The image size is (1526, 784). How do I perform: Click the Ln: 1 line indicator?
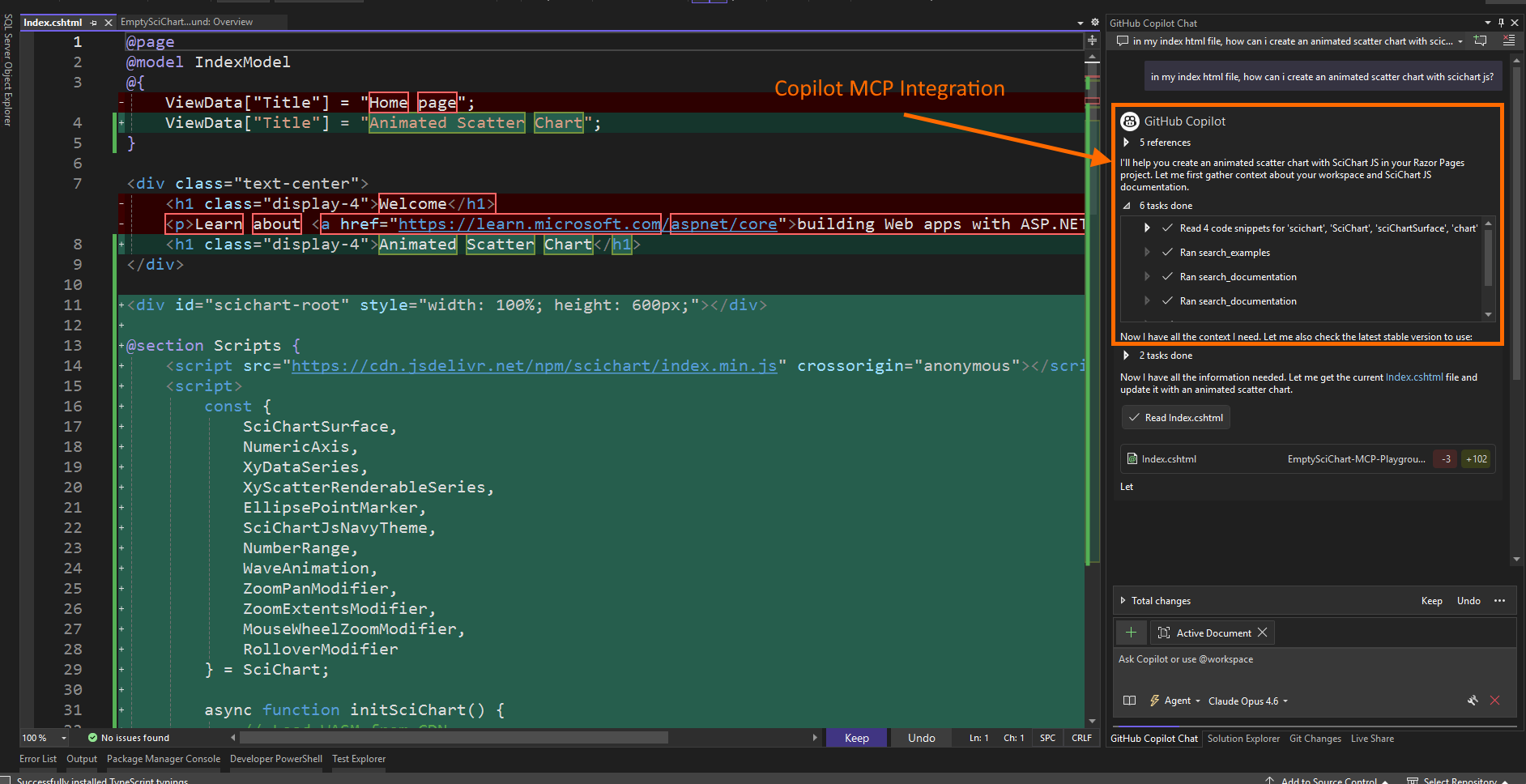(x=978, y=738)
